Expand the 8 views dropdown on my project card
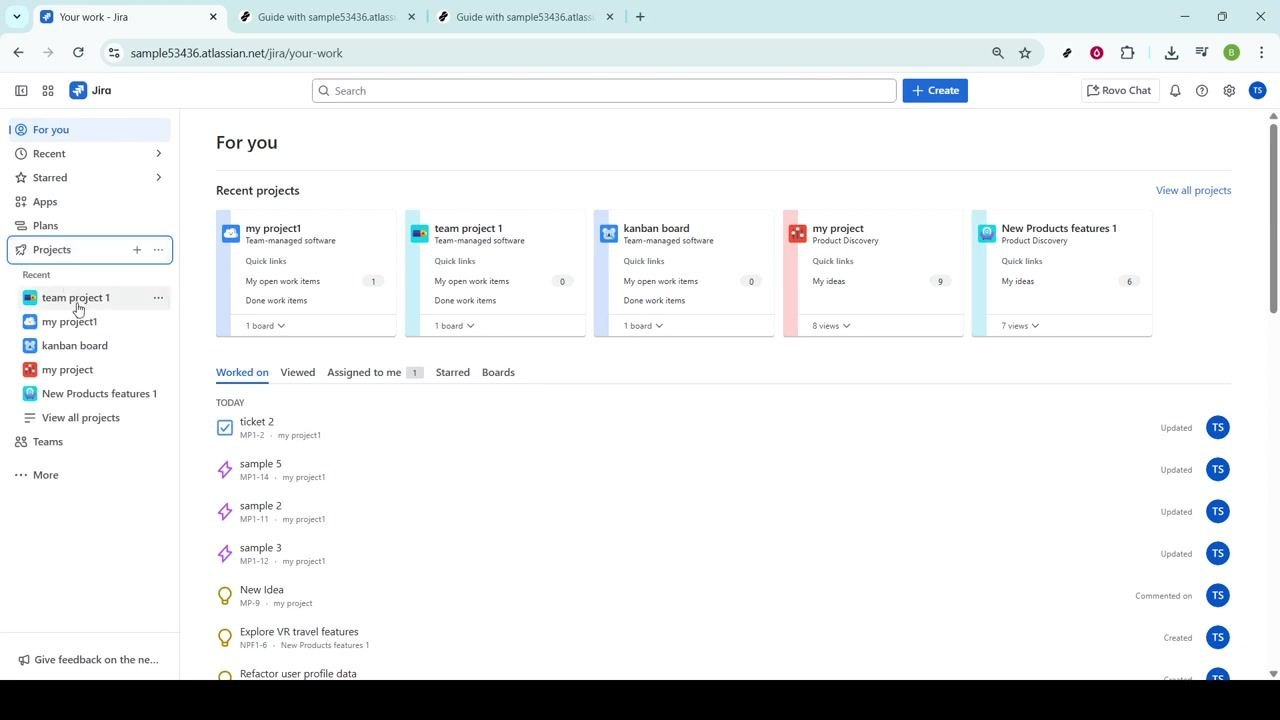 click(832, 326)
